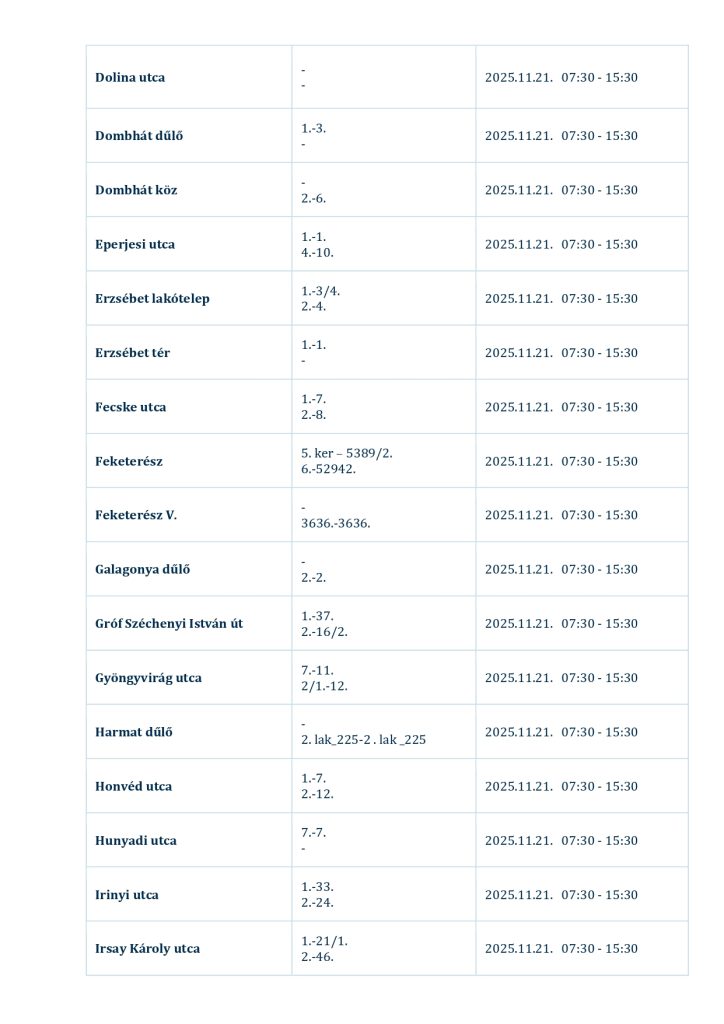The height and width of the screenshot is (1024, 724).
Task: Click the Honvéd utca street name
Action: 133,786
